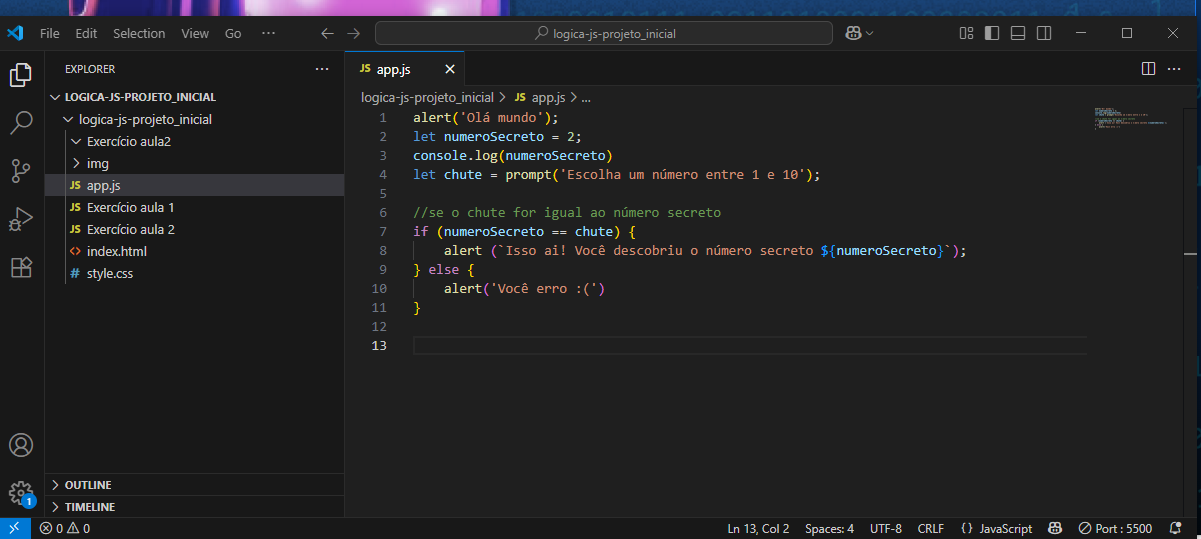Click line number 7 in gutter
Viewport: 1201px width, 539px height.
382,231
